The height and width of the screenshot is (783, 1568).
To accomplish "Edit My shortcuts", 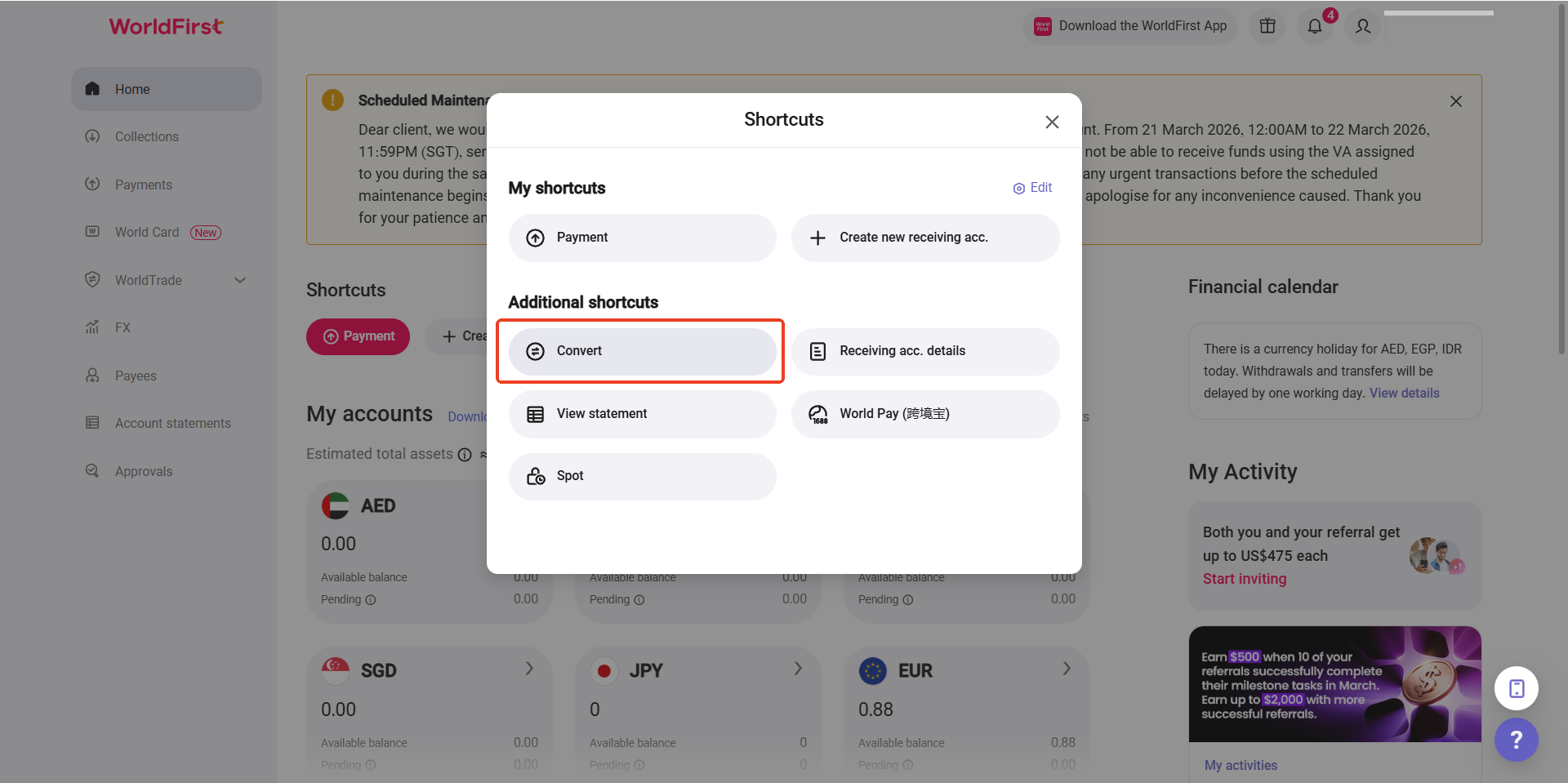I will pyautogui.click(x=1033, y=188).
